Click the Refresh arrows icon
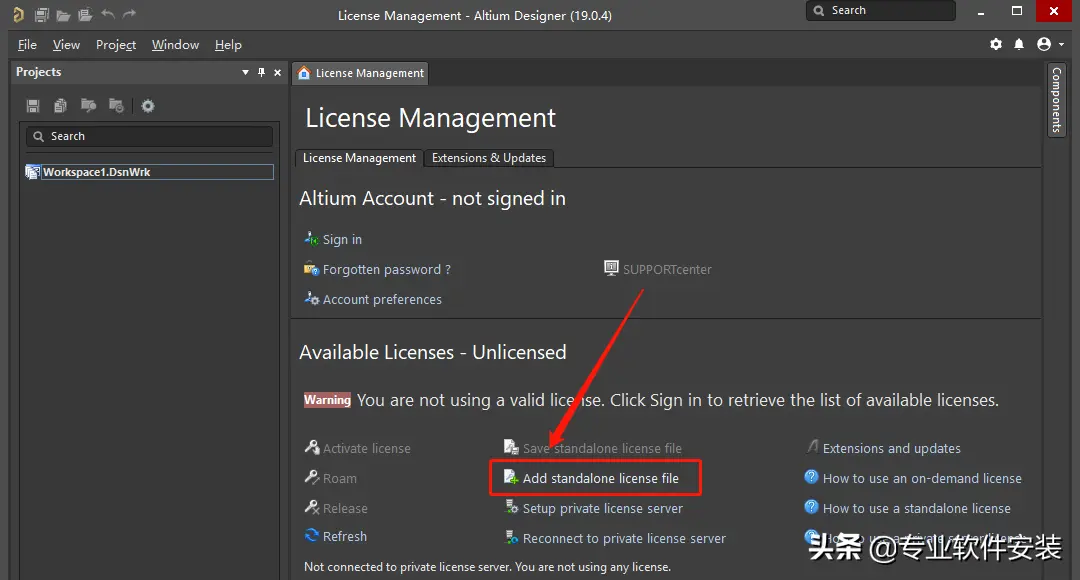The width and height of the screenshot is (1080, 580). point(311,535)
